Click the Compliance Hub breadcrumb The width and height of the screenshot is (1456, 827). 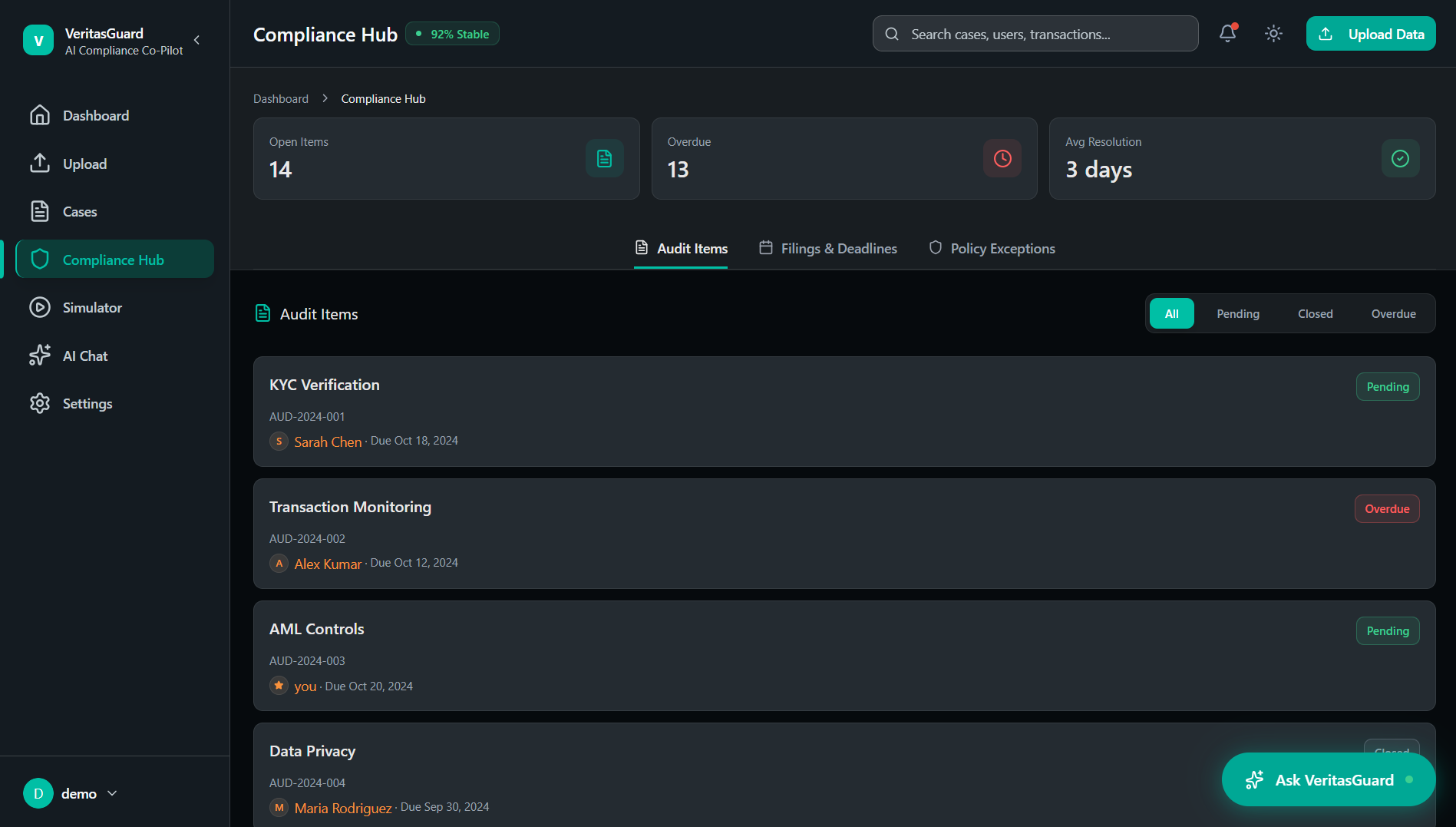coord(383,98)
